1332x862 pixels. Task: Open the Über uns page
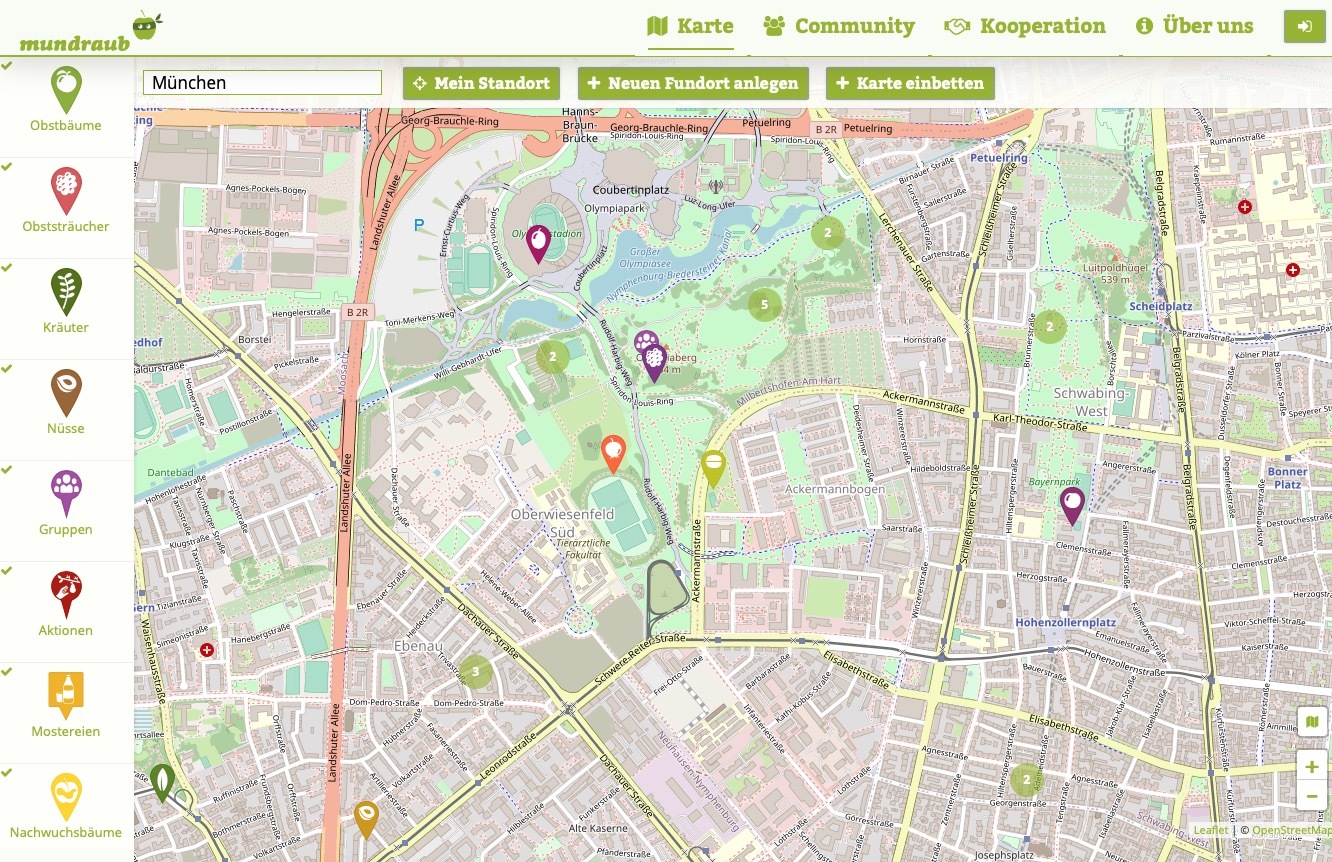point(1194,26)
